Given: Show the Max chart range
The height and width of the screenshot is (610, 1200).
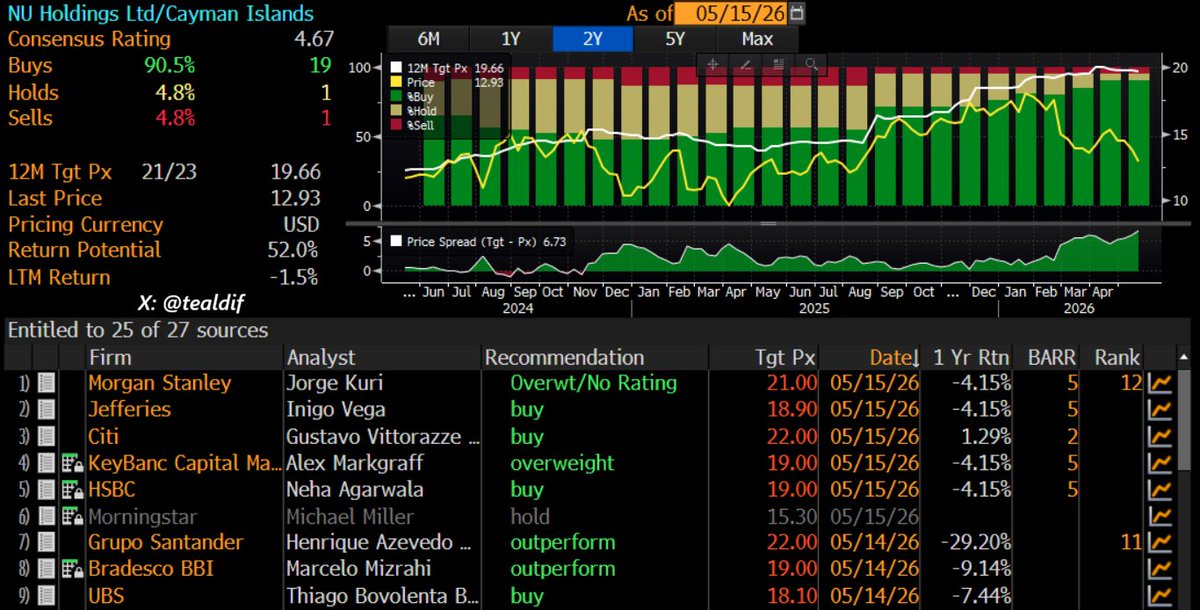Looking at the screenshot, I should pyautogui.click(x=758, y=39).
